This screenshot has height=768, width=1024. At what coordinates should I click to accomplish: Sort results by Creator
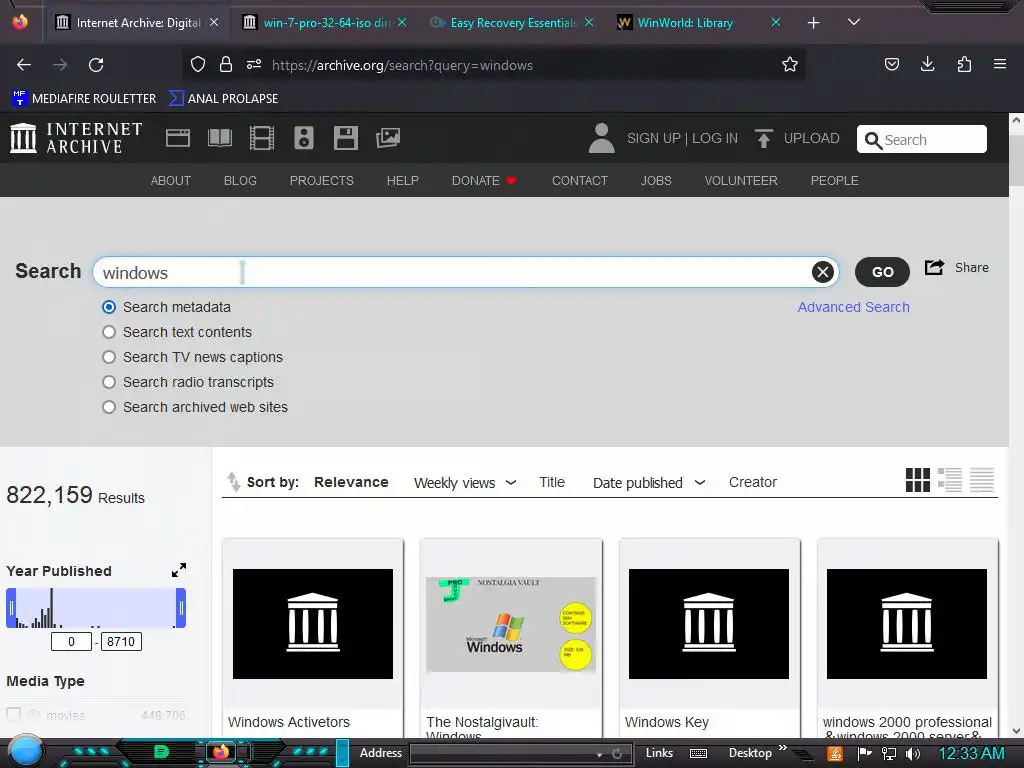pyautogui.click(x=752, y=482)
